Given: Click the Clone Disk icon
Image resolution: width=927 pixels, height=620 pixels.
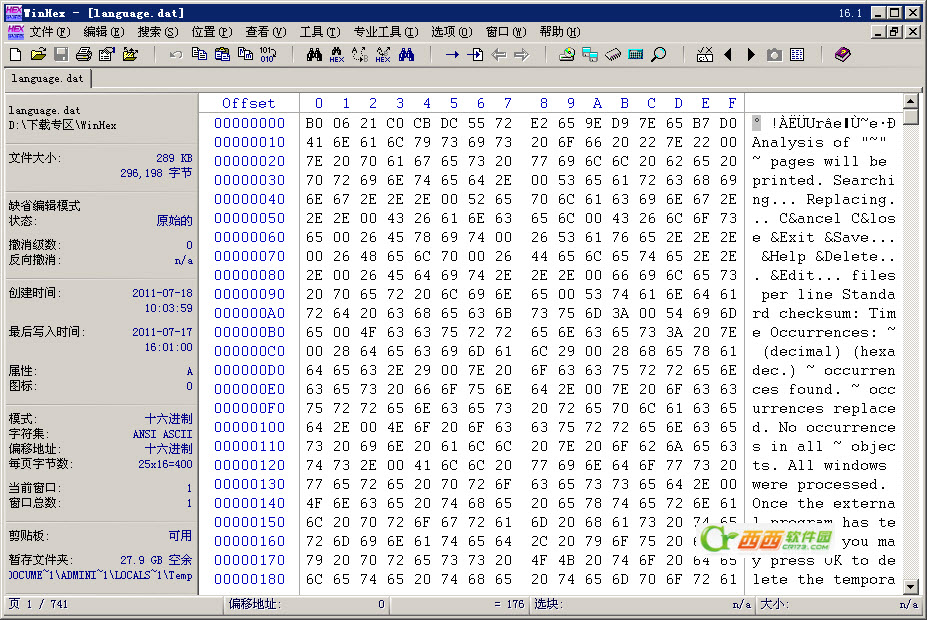Looking at the screenshot, I should pos(590,55).
